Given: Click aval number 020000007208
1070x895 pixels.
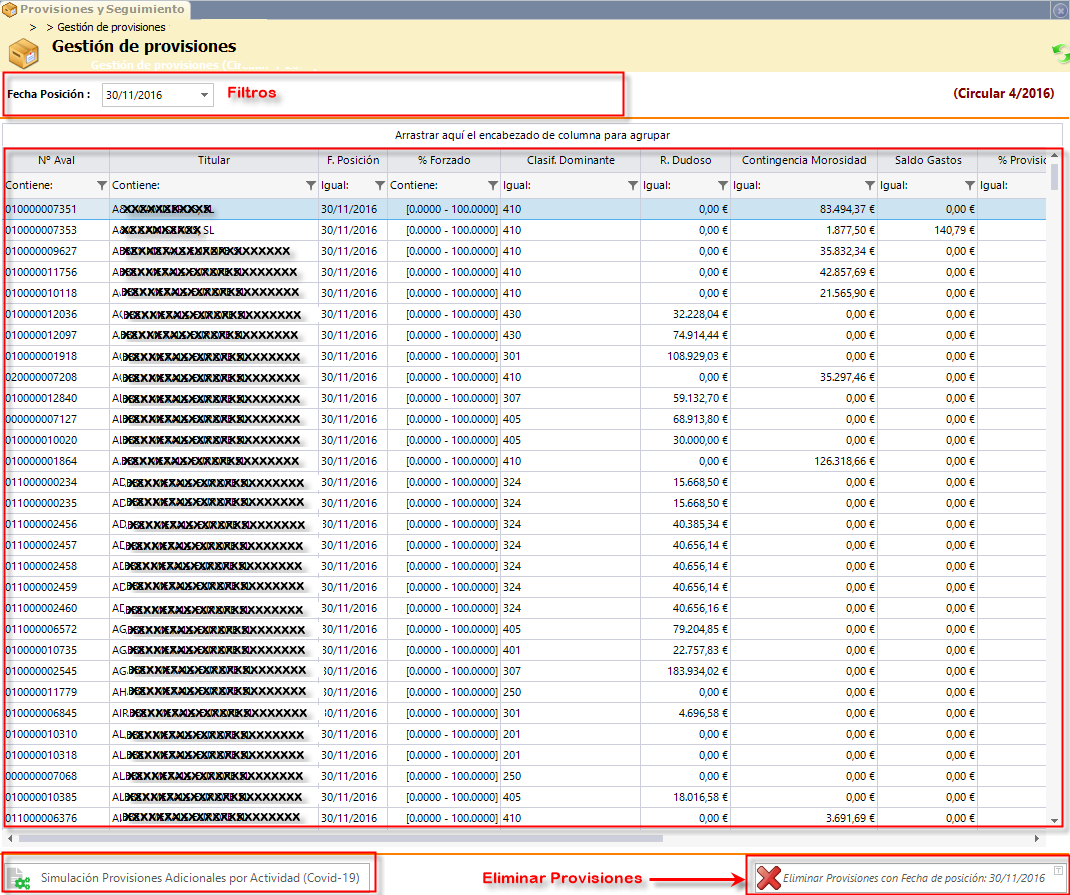Looking at the screenshot, I should coord(41,377).
